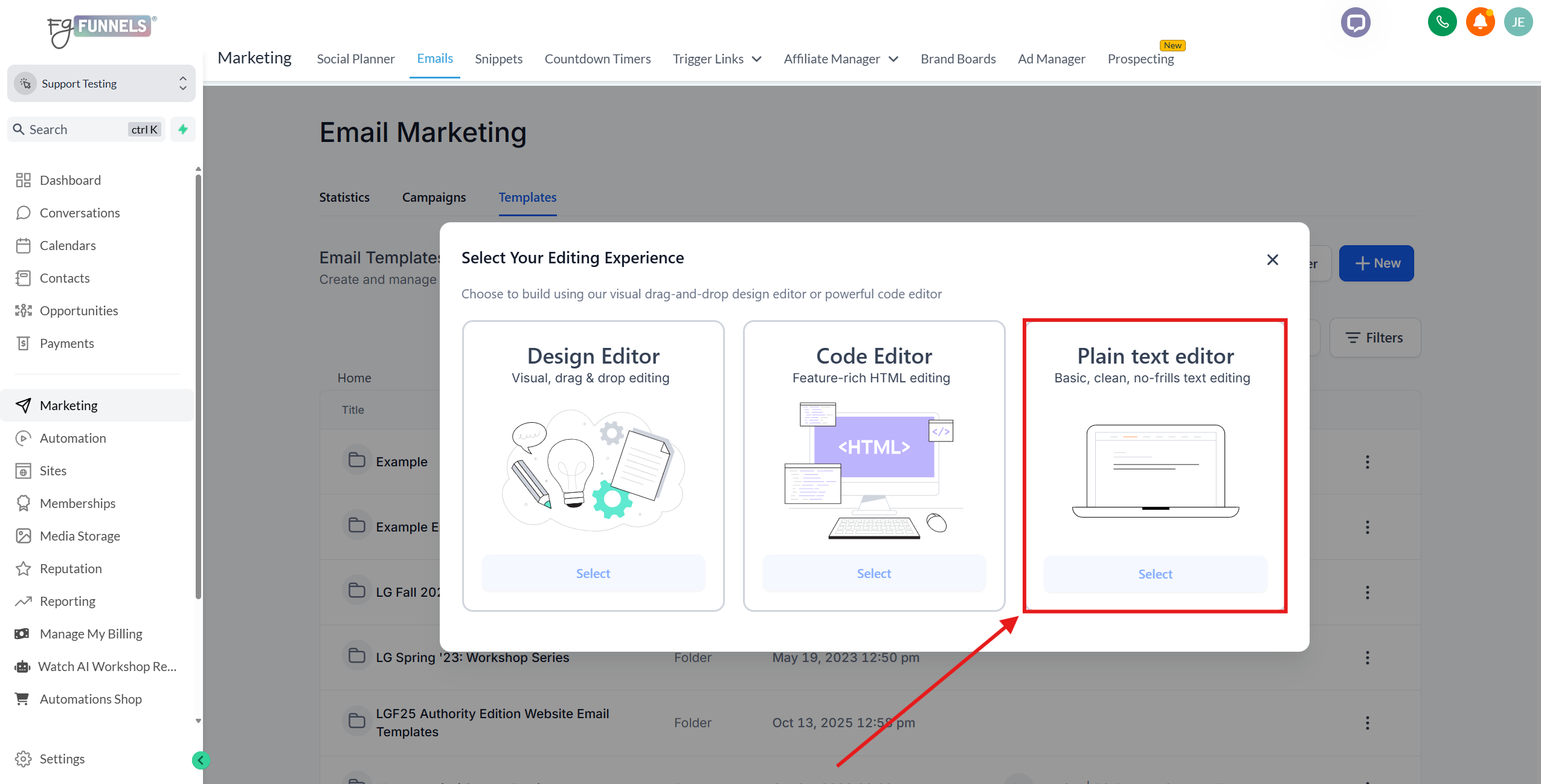1541x784 pixels.
Task: Select the Design Editor option
Action: (593, 573)
